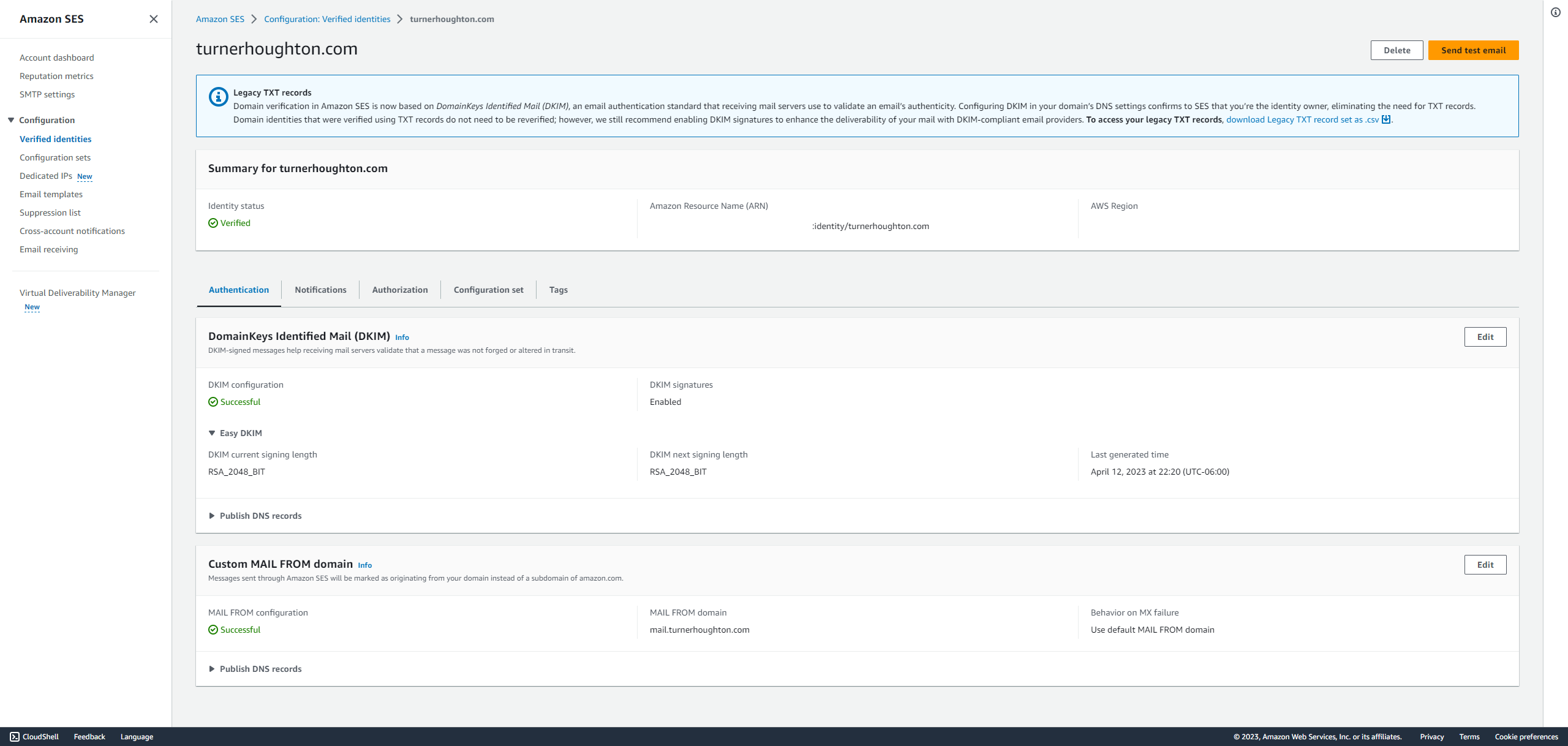Open the DKIM Info link
This screenshot has height=746, width=1568.
point(402,337)
